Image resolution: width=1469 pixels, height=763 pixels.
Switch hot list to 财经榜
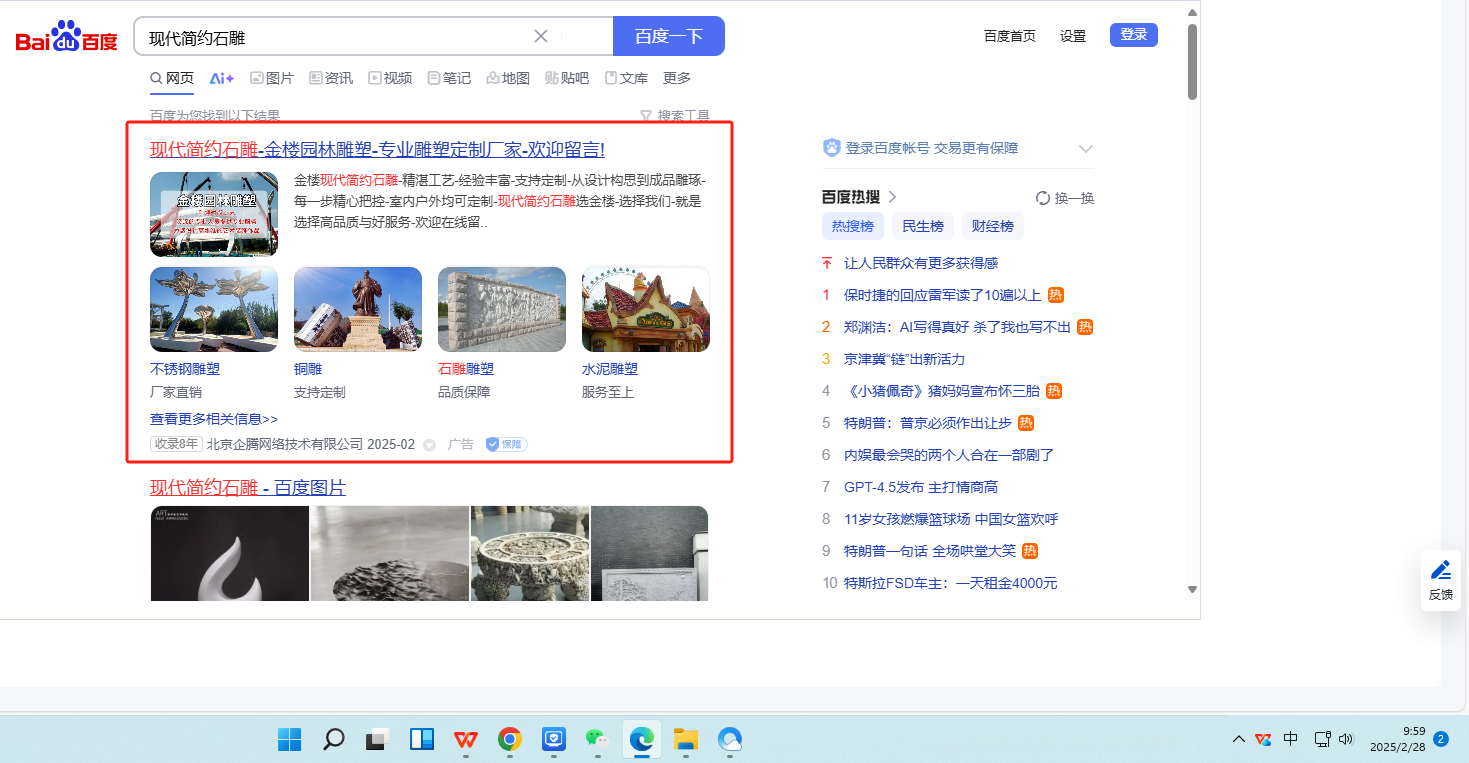992,226
